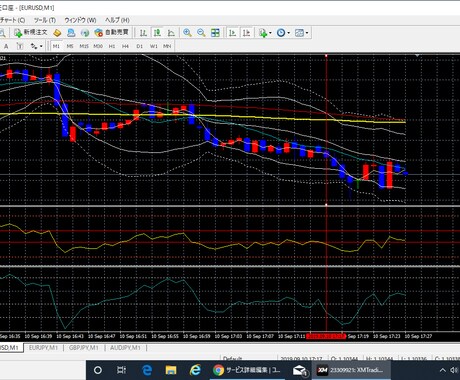Viewport: 460px width, 380px height.
Task: Switch chart to candlestick type
Action: point(157,33)
